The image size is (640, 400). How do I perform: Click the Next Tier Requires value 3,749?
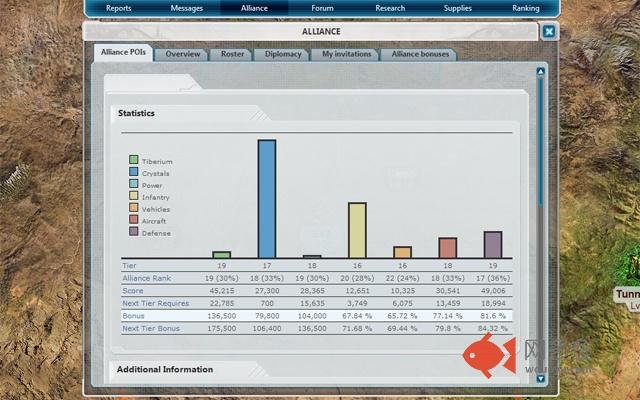pyautogui.click(x=357, y=303)
